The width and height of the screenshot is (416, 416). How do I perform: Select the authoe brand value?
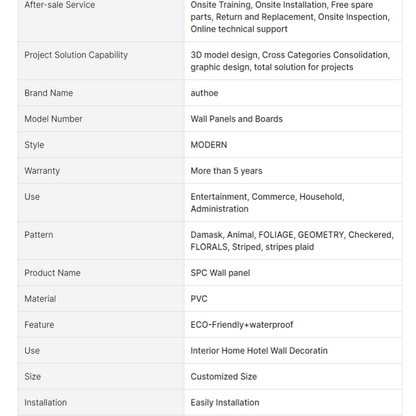(204, 93)
